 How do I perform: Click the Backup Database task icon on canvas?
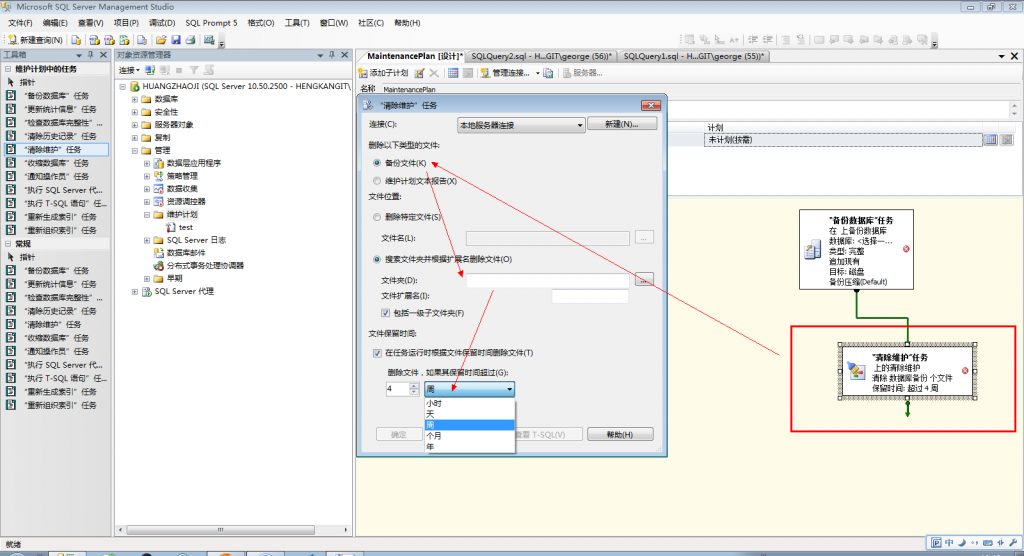(812, 249)
